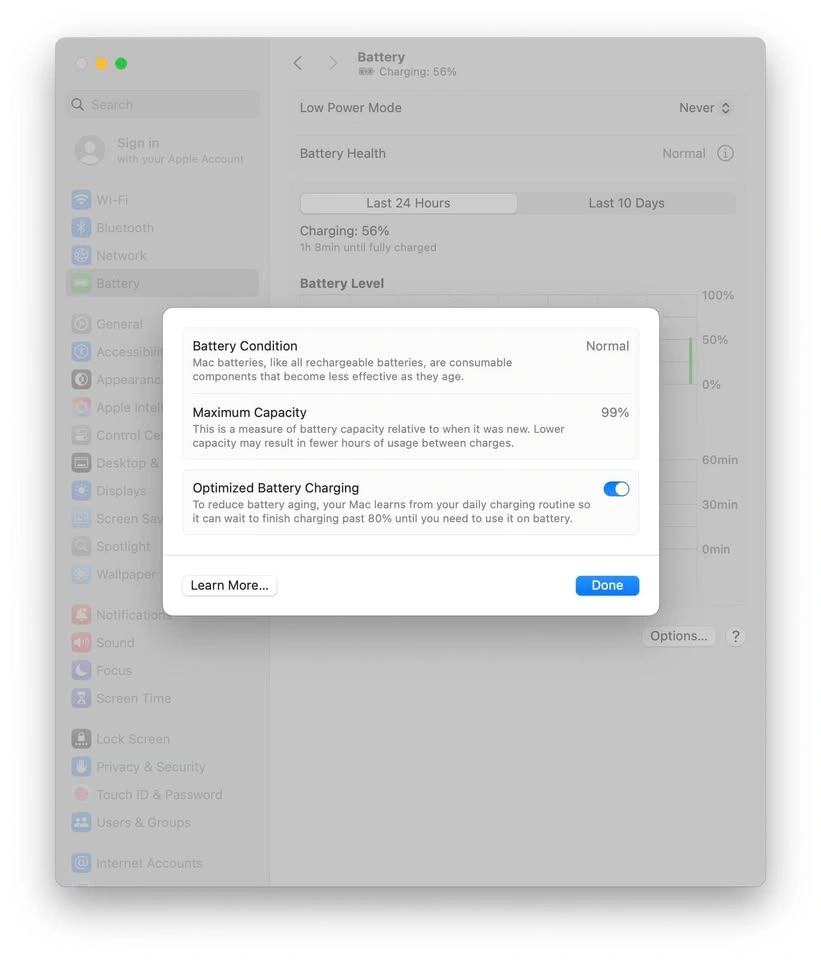Screen dimensions: 821x960
Task: Click the back navigation chevron
Action: coord(298,63)
